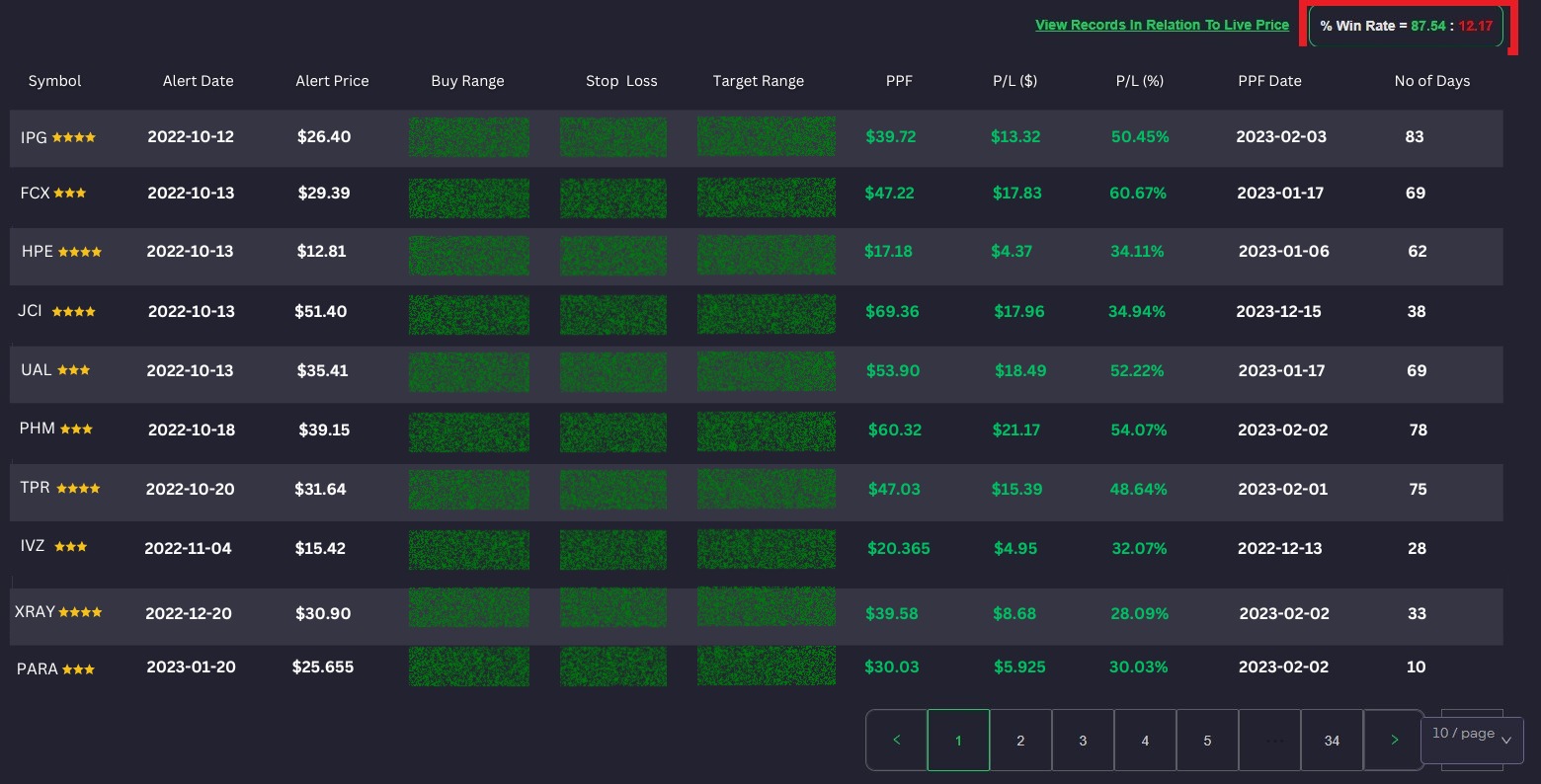Click the P/L (%) column header
Screen dimensions: 1541x784
(1139, 81)
